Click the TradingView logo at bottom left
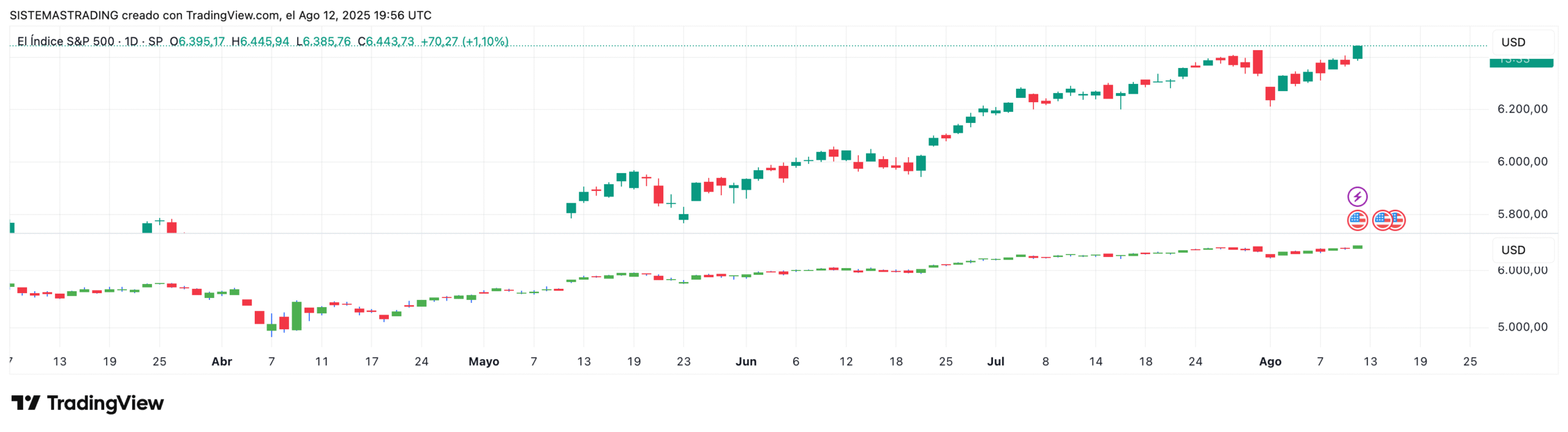 pyautogui.click(x=88, y=403)
